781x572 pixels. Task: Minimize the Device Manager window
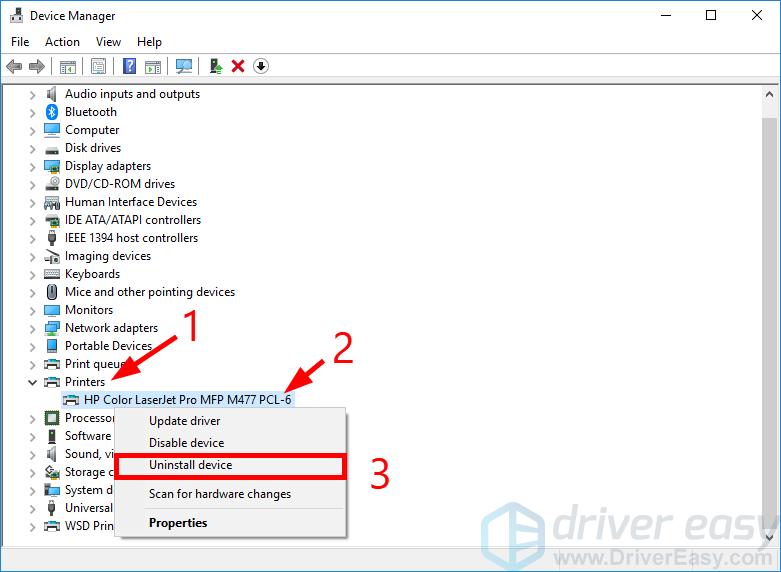click(x=665, y=15)
